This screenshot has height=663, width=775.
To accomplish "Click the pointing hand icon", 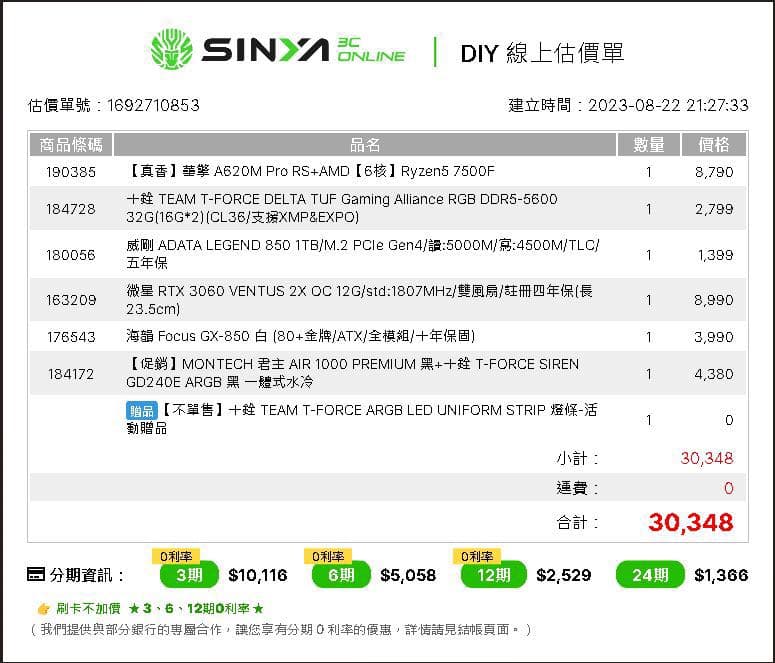I will [x=43, y=608].
